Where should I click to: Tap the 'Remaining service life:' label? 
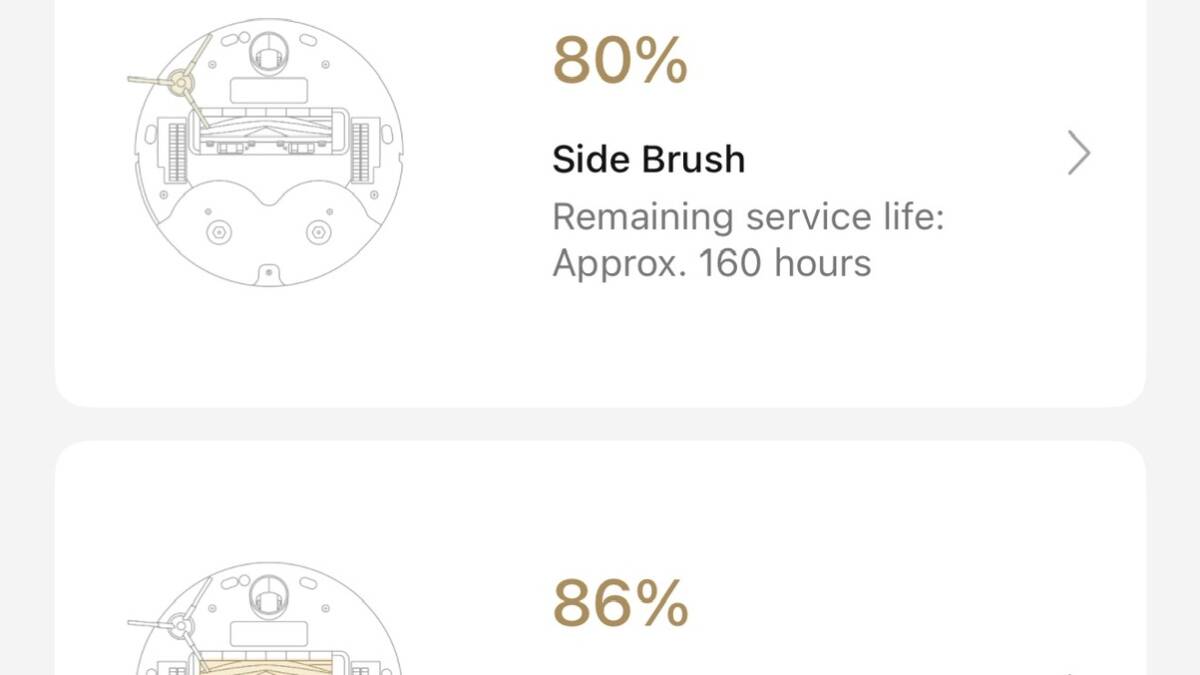[x=747, y=216]
